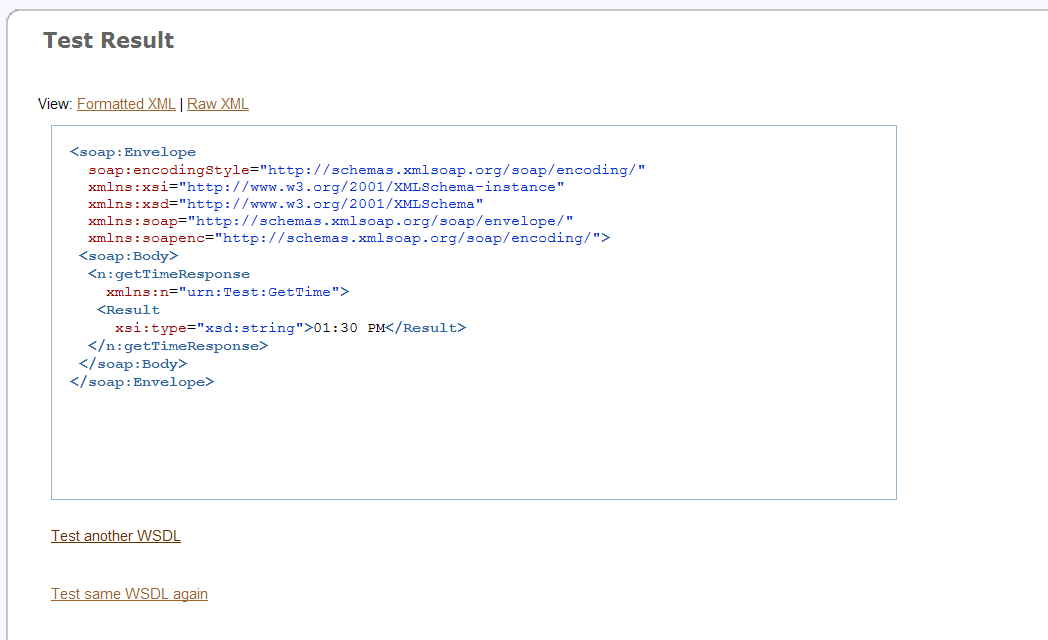This screenshot has width=1048, height=640.
Task: Click the 01:30 PM result value
Action: 350,329
